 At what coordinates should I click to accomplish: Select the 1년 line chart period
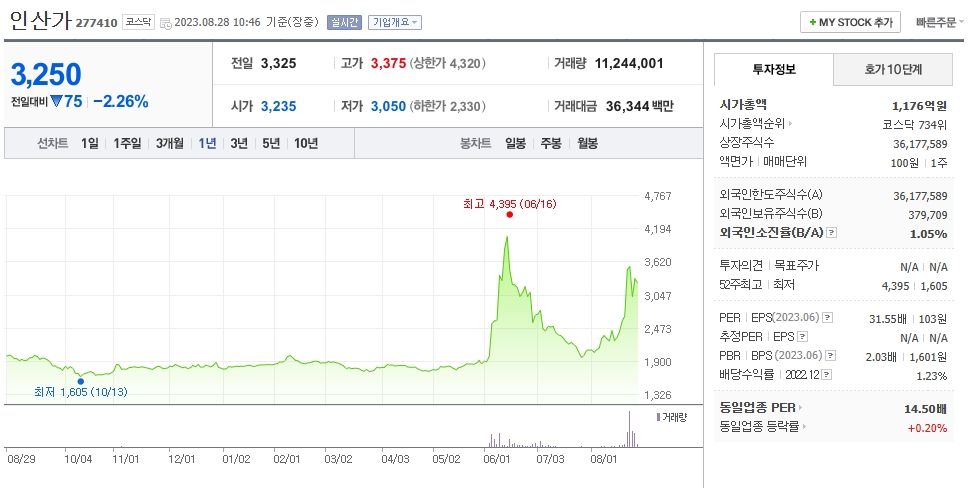207,144
